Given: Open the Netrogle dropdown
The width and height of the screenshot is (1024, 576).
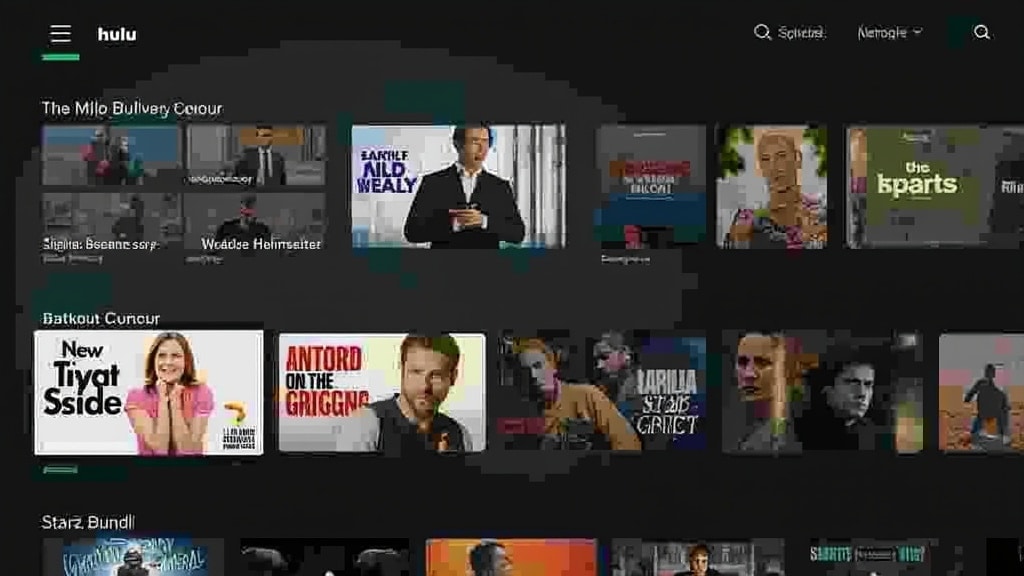Looking at the screenshot, I should point(889,32).
